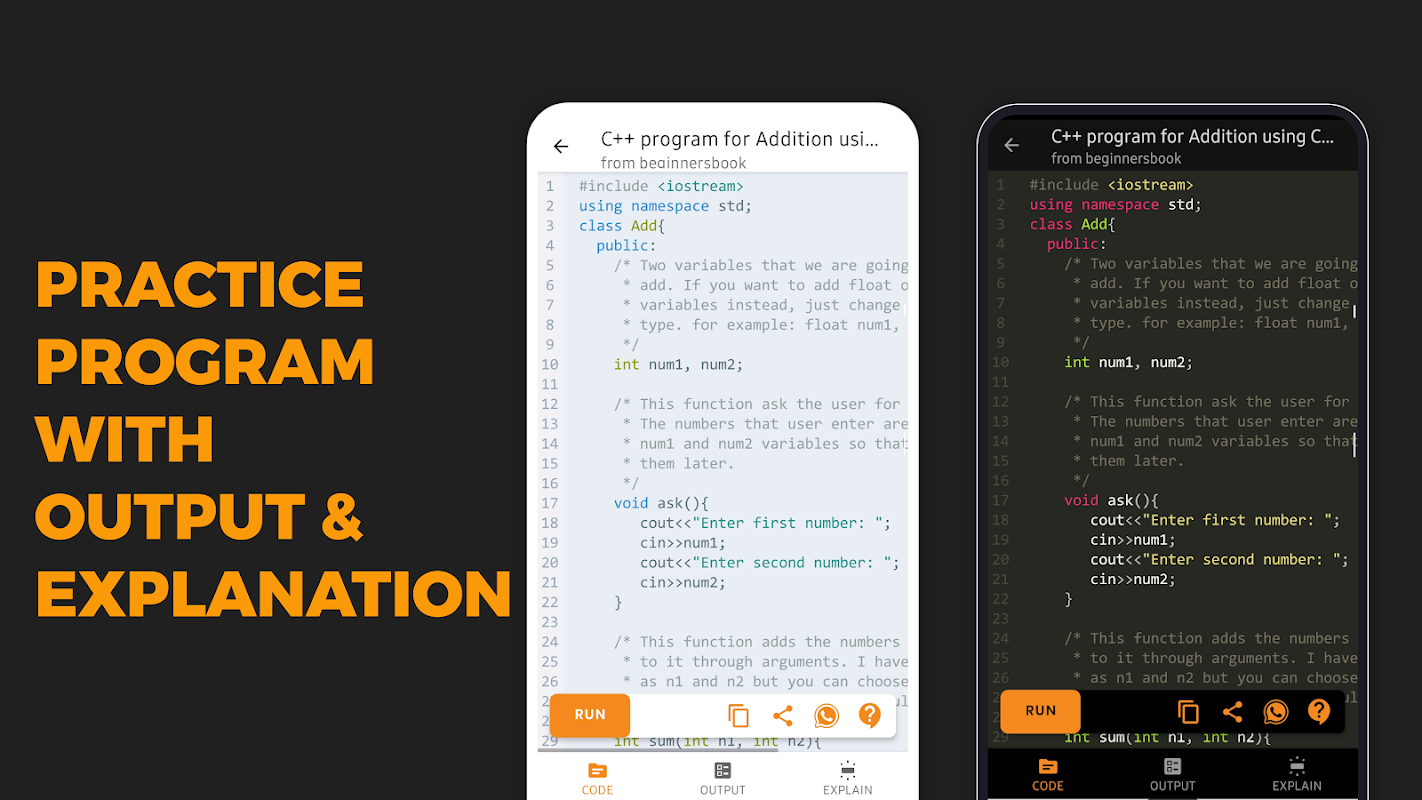The height and width of the screenshot is (800, 1422).
Task: Click 'int sum(int n1, int n2){' dark phone
Action: point(1167,737)
